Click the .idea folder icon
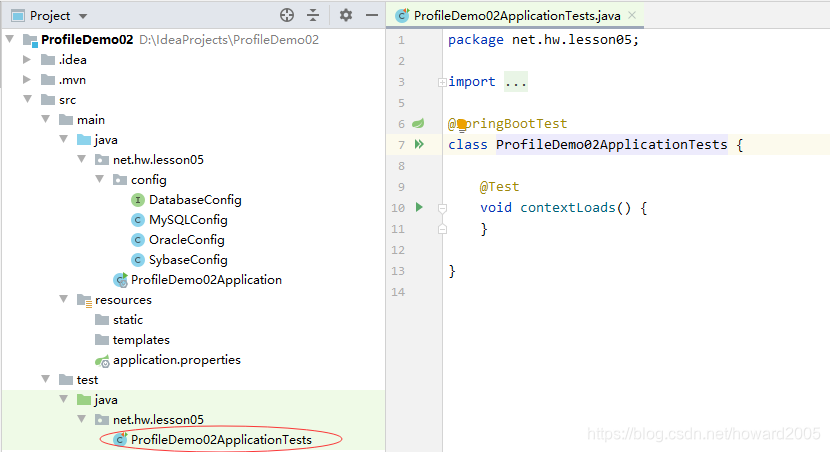830x452 pixels. pos(48,59)
